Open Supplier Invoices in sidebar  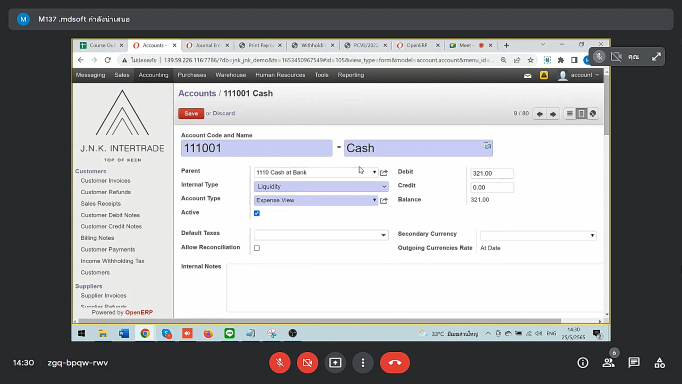(104, 296)
